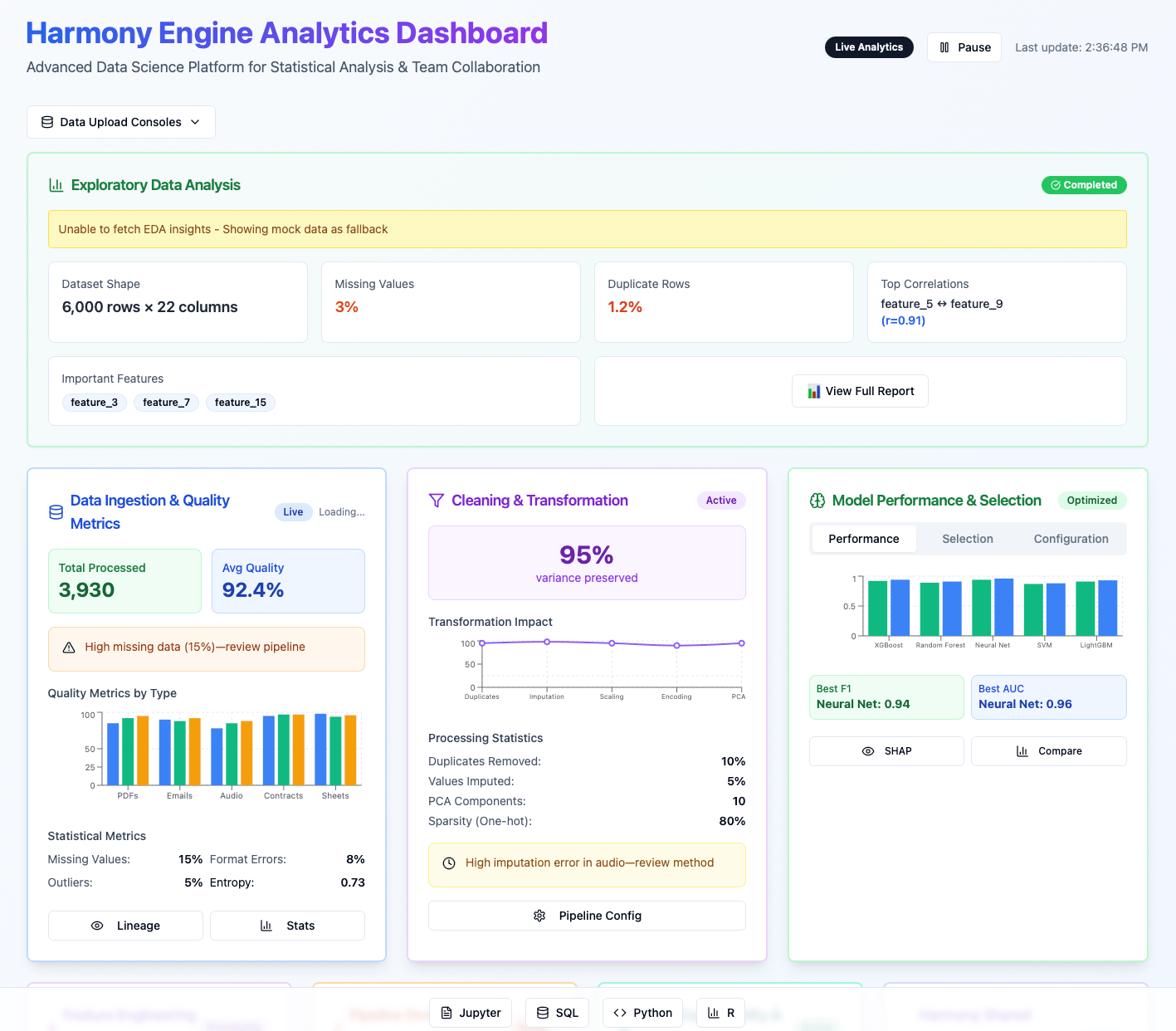Select the feature_3 tag

click(95, 403)
